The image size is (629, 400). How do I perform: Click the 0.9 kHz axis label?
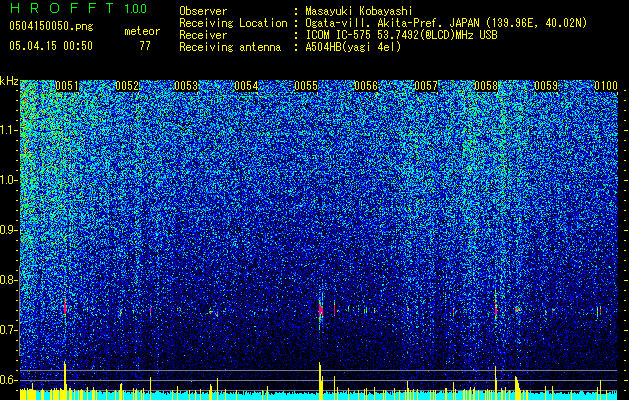click(9, 230)
